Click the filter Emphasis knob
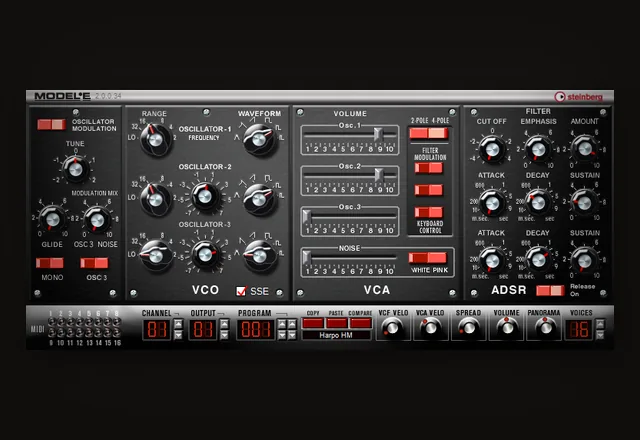The image size is (640, 440). click(538, 149)
